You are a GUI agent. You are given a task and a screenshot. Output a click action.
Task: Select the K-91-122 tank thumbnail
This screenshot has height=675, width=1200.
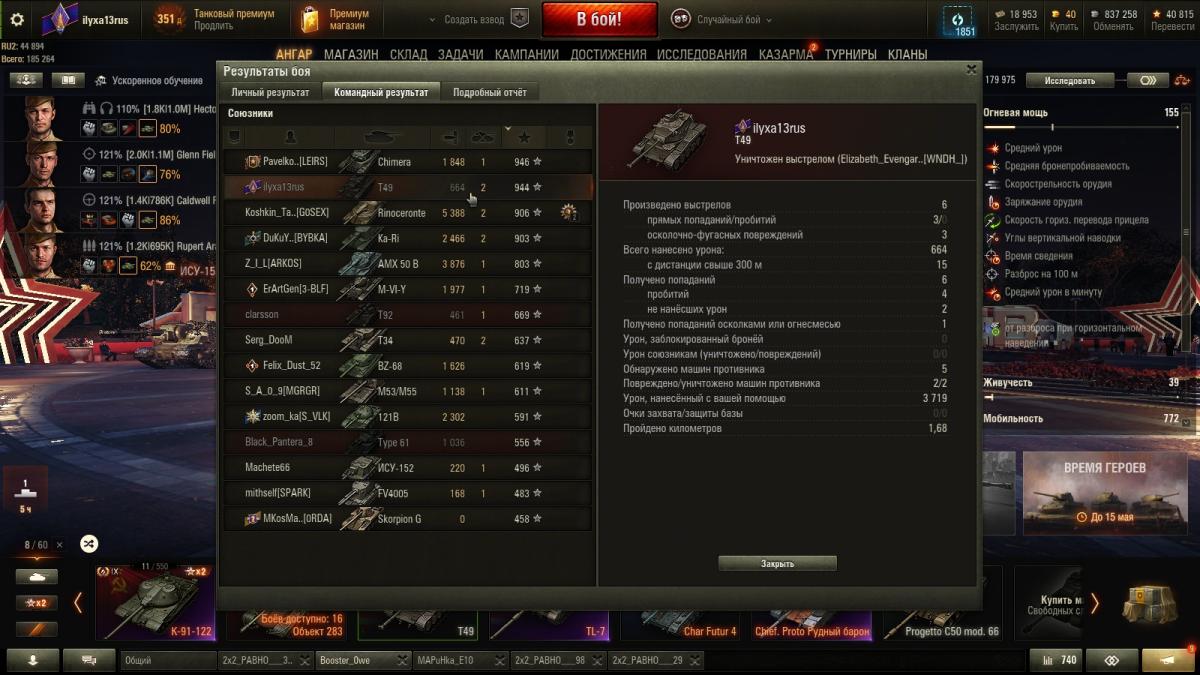[x=155, y=601]
